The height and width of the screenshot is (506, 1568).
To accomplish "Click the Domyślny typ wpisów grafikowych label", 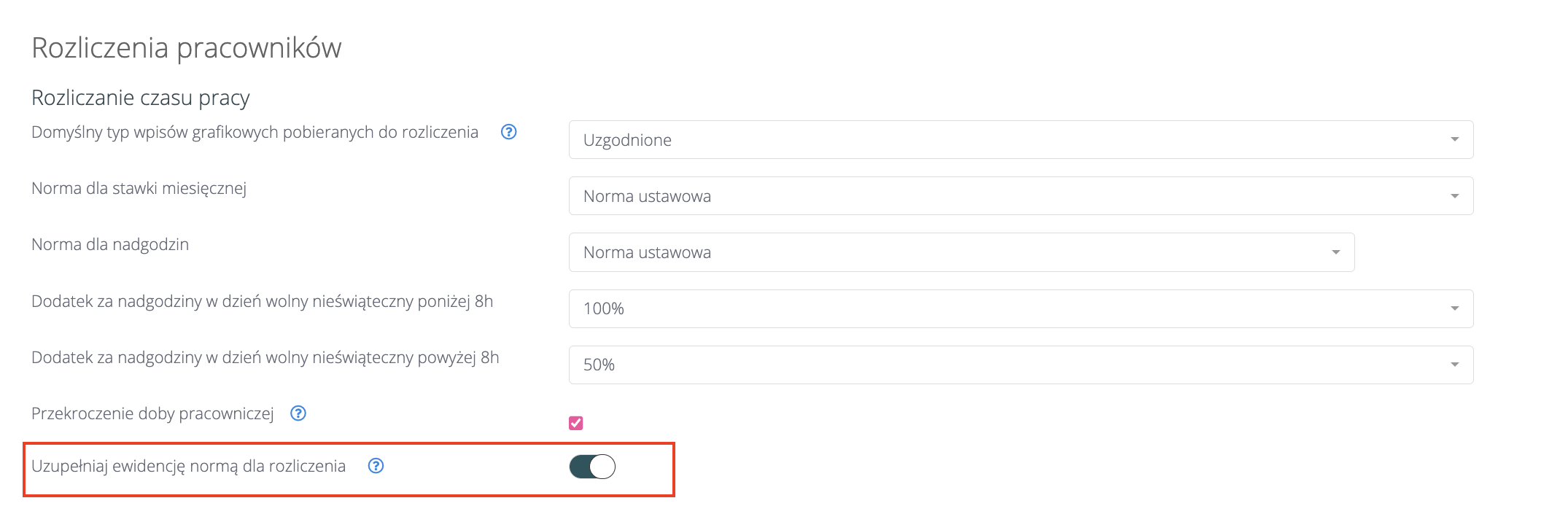I will [x=255, y=132].
